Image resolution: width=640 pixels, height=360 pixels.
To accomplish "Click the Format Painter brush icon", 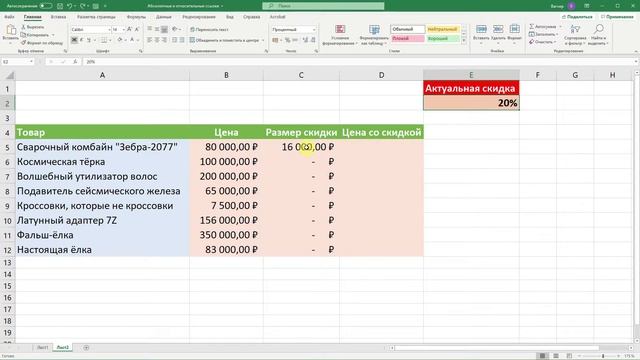I will [x=24, y=42].
